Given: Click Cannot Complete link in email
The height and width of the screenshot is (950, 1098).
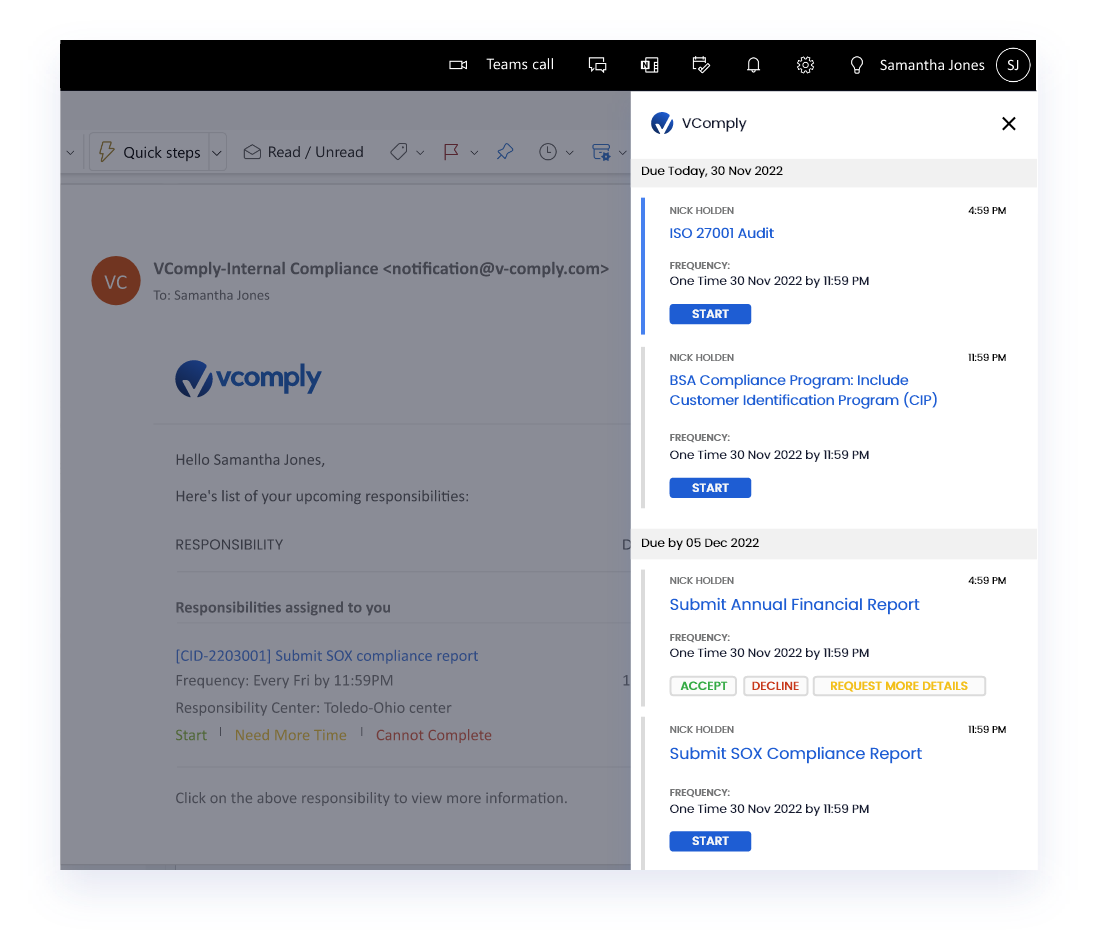Looking at the screenshot, I should (433, 735).
